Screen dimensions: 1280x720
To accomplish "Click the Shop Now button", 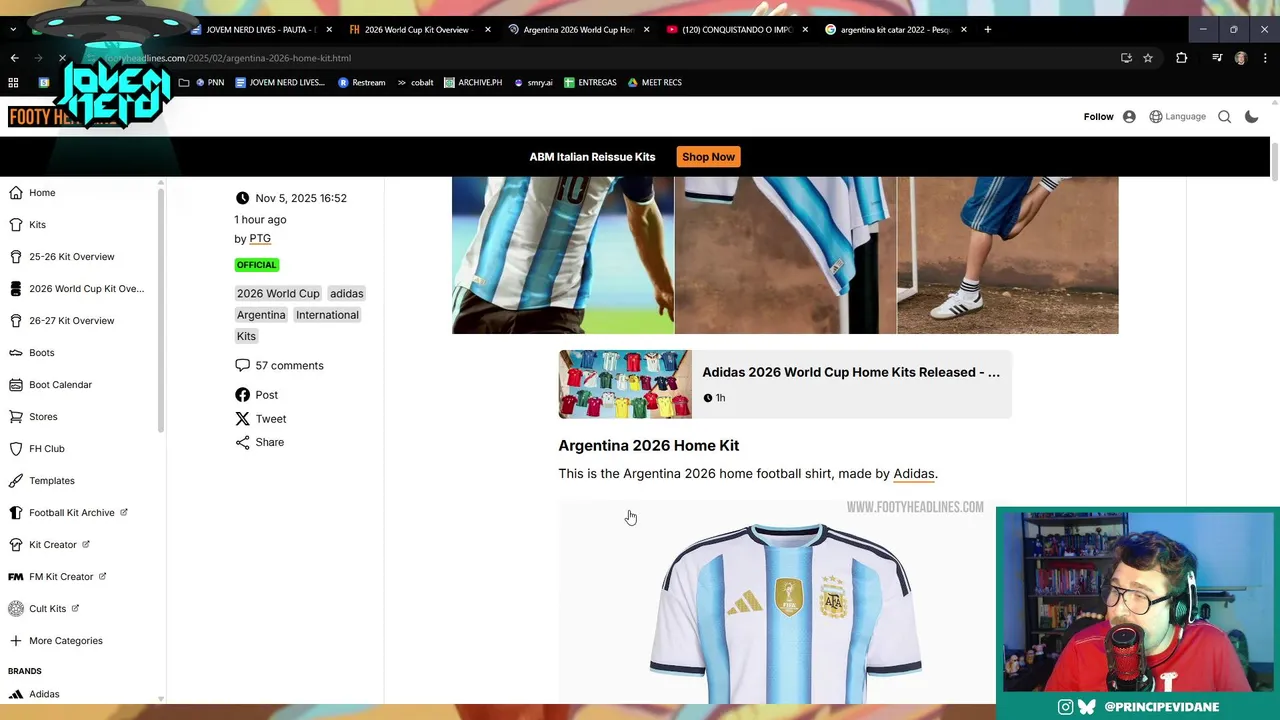I will (708, 157).
